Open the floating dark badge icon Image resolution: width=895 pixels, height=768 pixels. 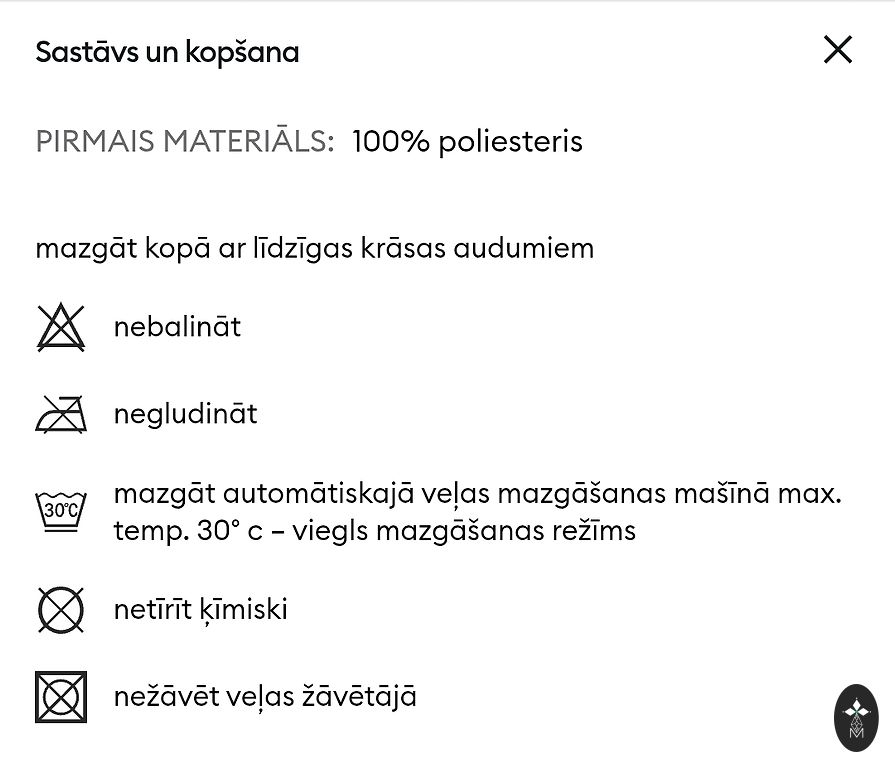tap(856, 717)
